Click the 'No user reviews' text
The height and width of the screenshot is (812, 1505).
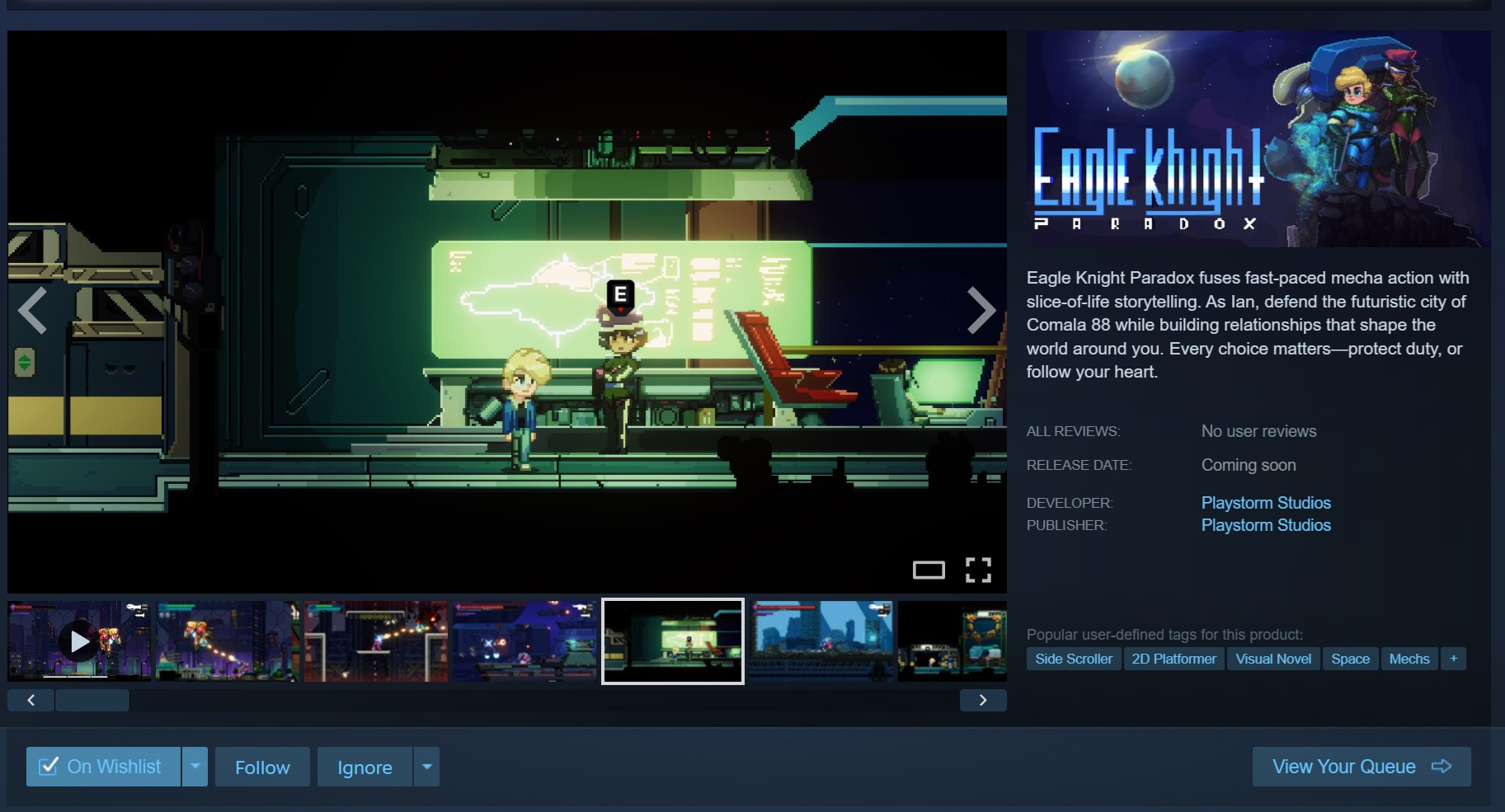[1258, 431]
